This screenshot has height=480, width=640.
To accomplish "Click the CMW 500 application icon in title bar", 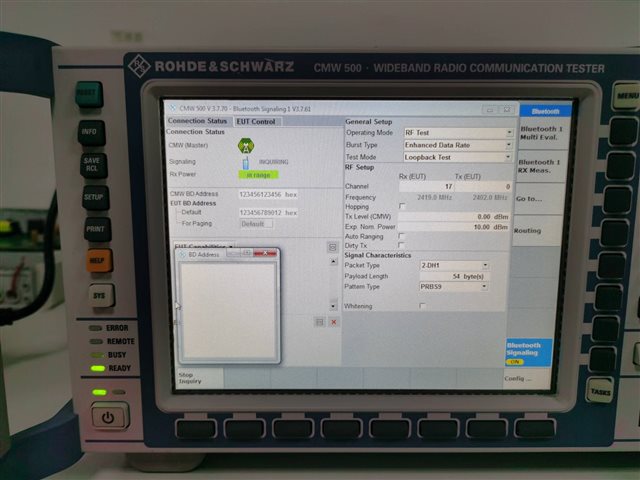I will tap(173, 108).
